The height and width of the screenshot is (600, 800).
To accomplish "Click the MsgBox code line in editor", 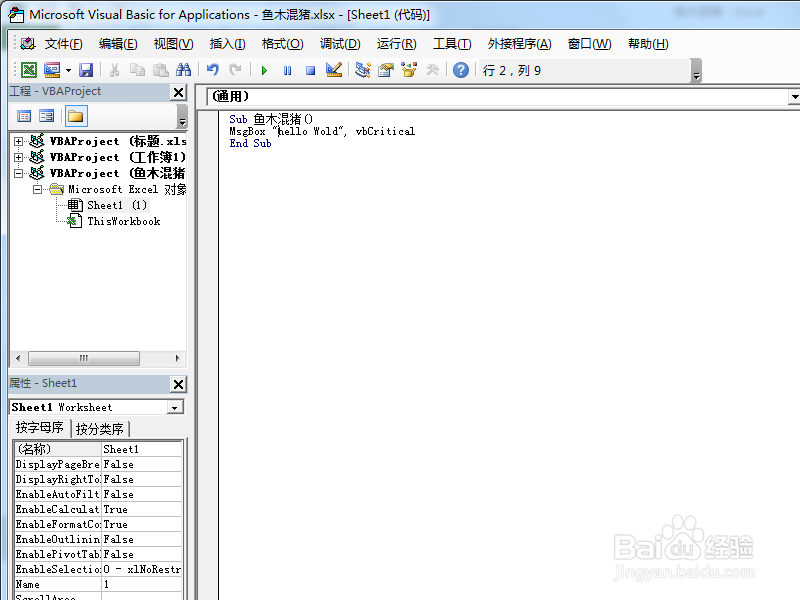I will point(322,132).
